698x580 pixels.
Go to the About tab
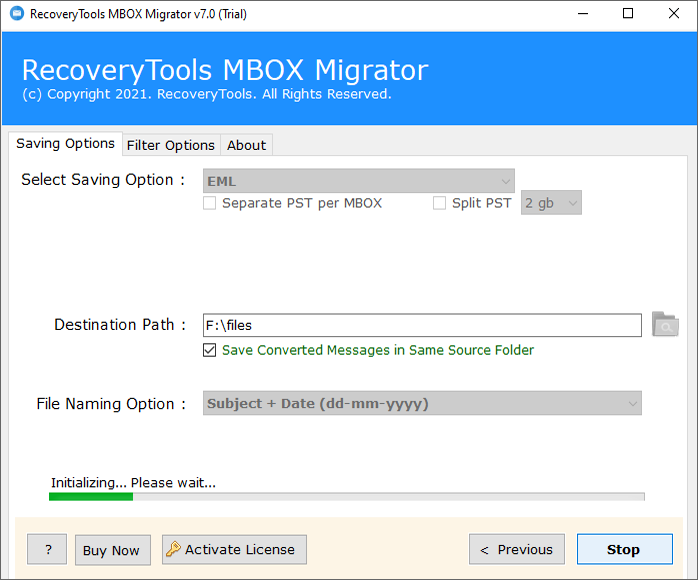coord(246,145)
